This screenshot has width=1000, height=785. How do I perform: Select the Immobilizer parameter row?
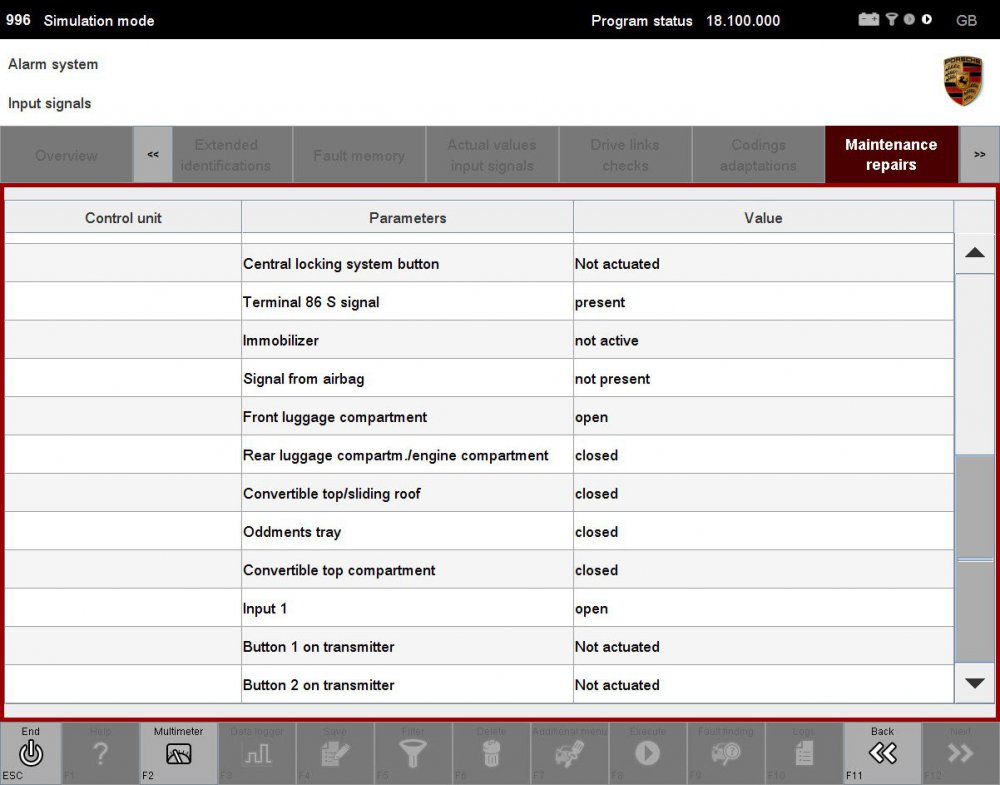[x=407, y=341]
